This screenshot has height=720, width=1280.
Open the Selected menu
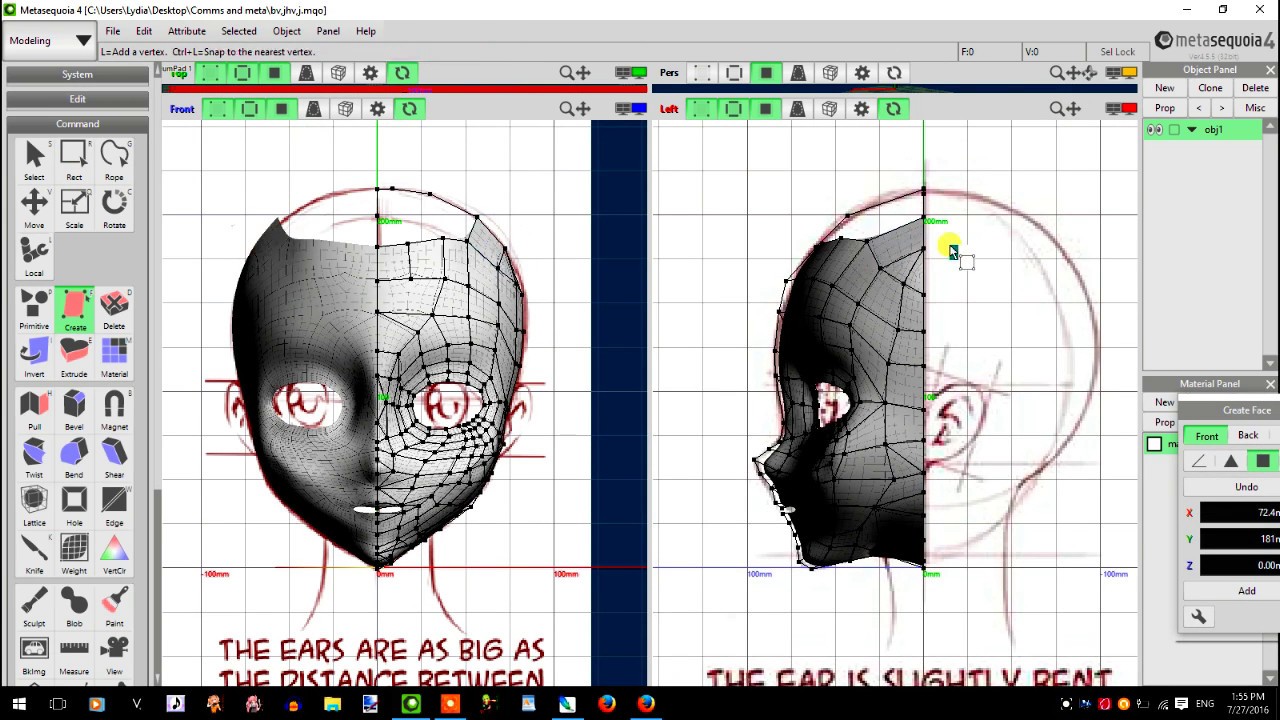click(239, 31)
